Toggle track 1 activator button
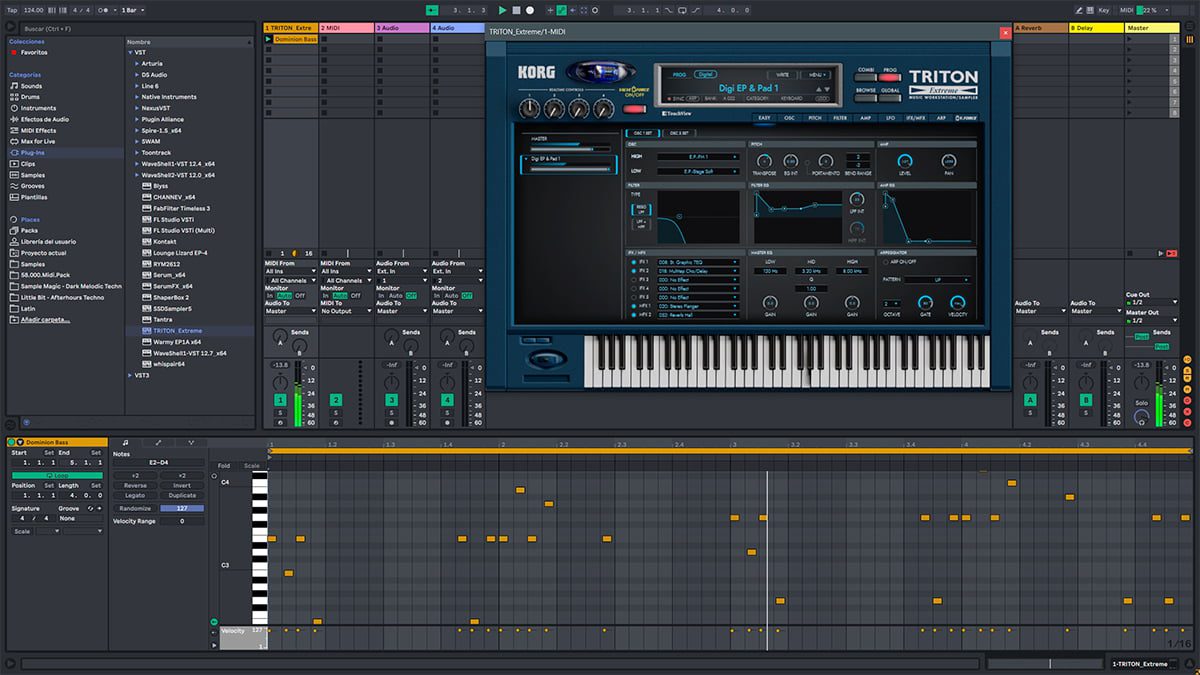Image resolution: width=1200 pixels, height=675 pixels. [281, 400]
